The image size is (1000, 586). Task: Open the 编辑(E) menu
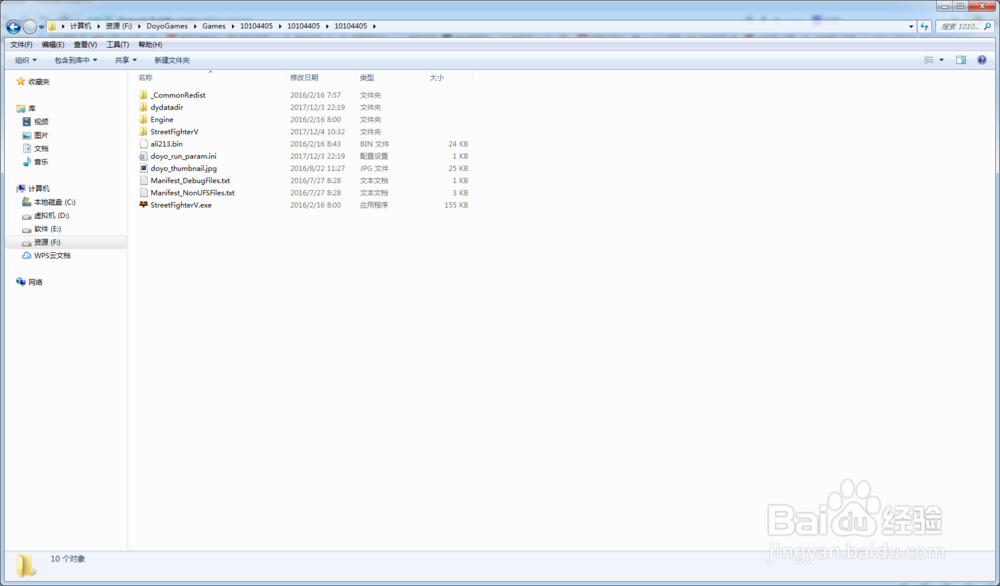[x=53, y=45]
